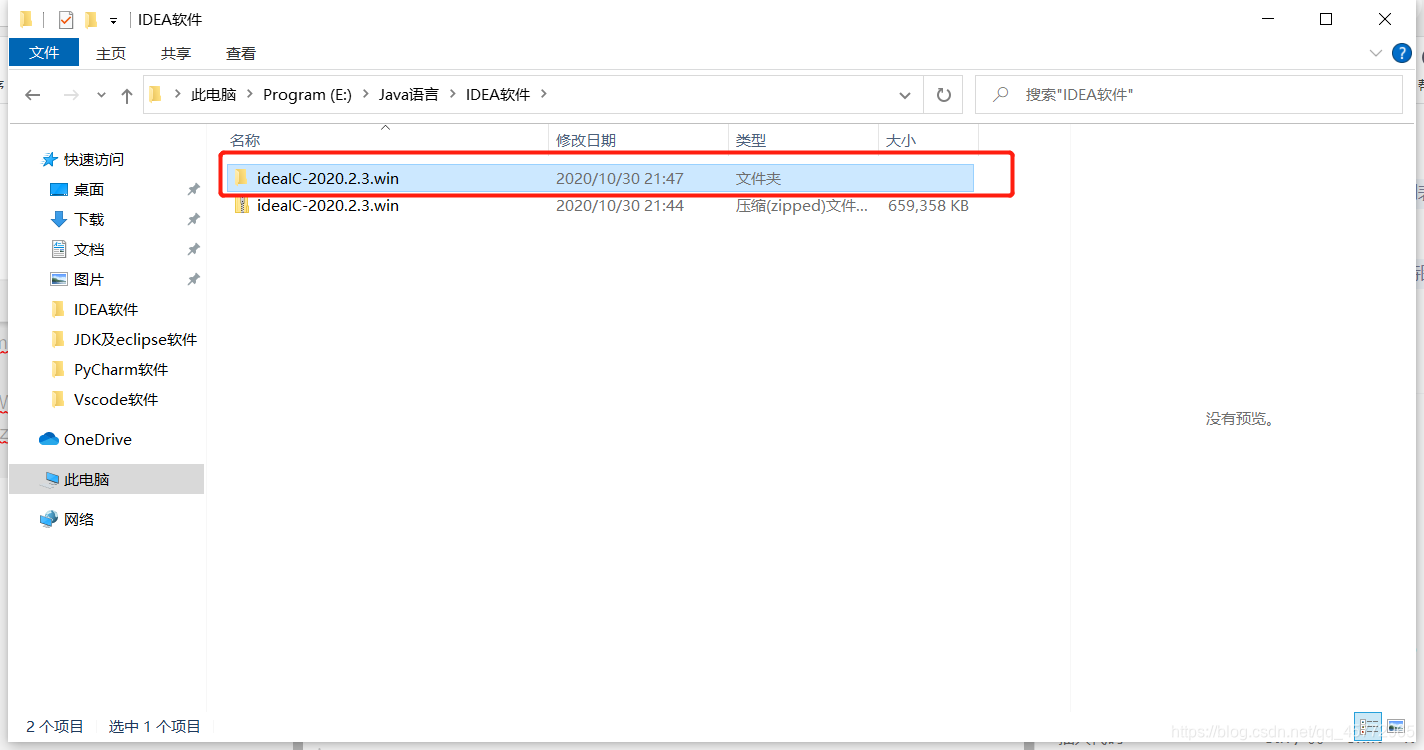Click the 下载 blue arrow icon

59,219
